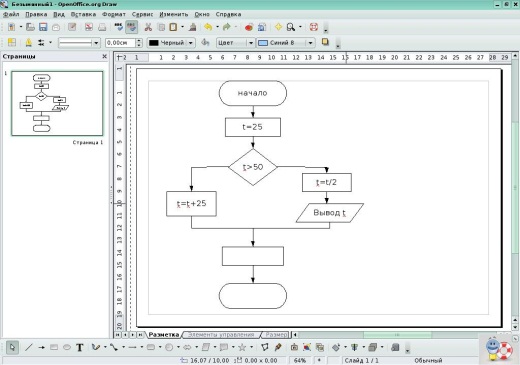Click the начало flowchart shape
This screenshot has width=520, height=365.
253,93
